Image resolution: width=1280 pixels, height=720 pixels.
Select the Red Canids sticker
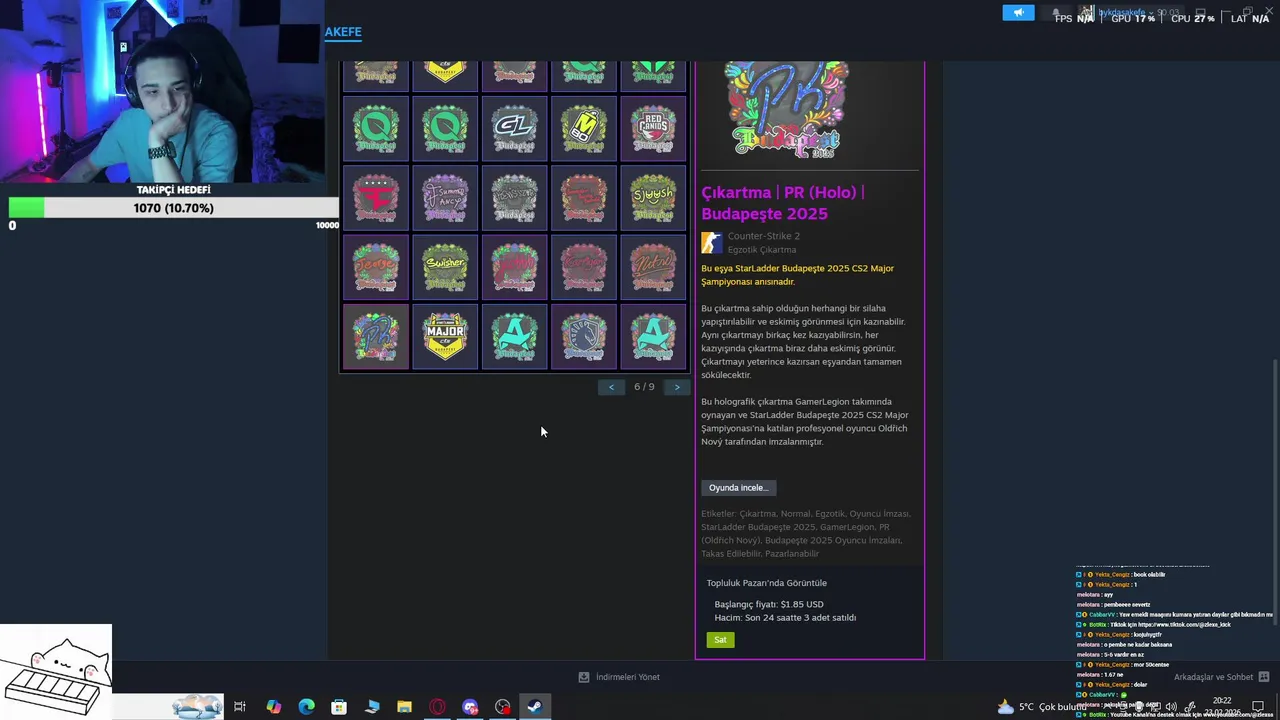pyautogui.click(x=653, y=129)
